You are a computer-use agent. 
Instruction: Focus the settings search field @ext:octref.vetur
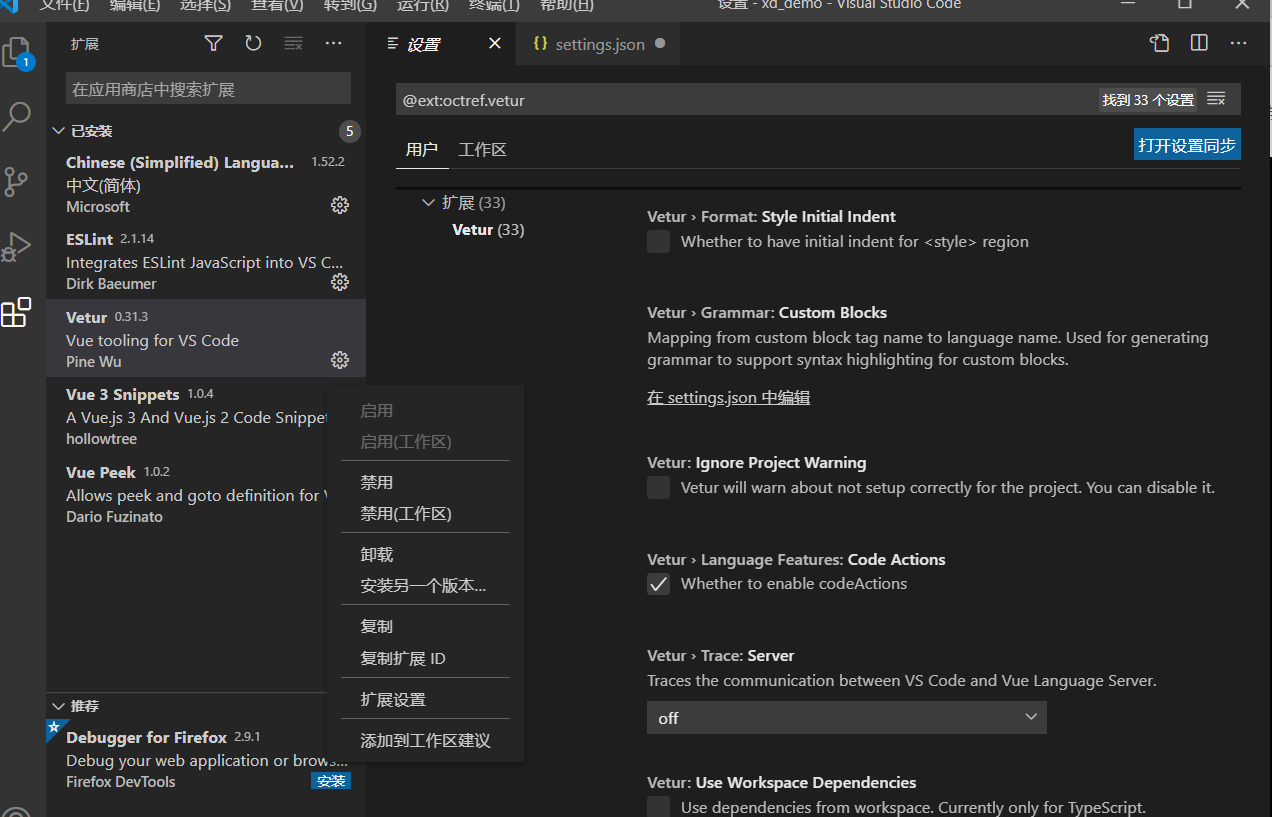click(746, 100)
